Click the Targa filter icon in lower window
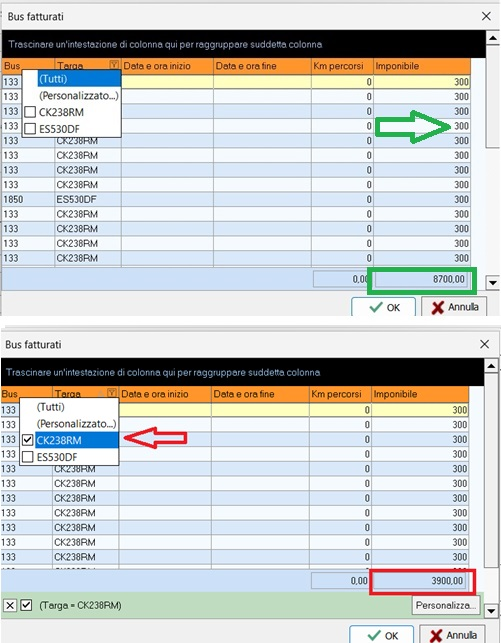 [112, 392]
